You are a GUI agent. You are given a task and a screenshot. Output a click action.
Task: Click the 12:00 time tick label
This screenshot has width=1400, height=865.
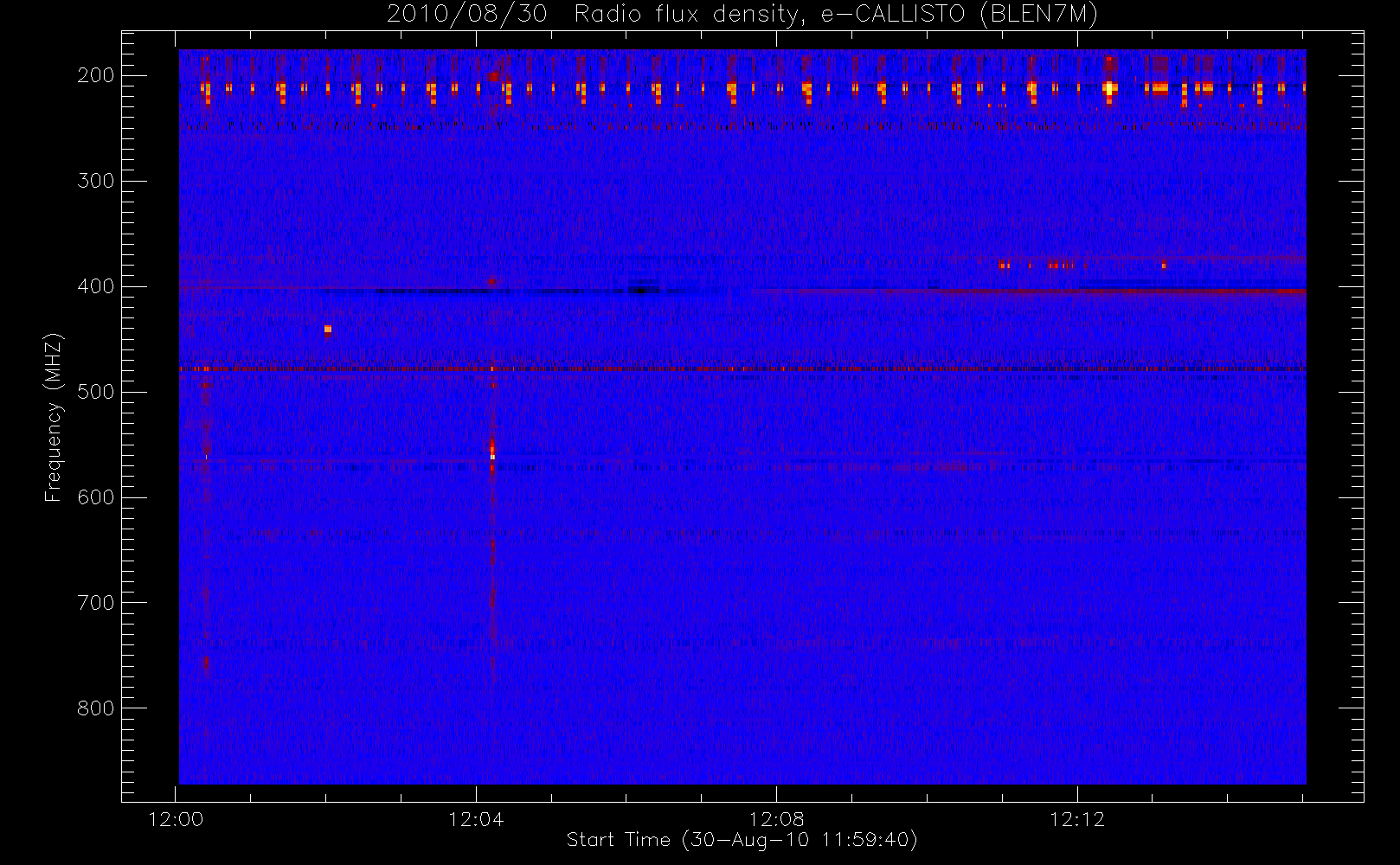click(x=177, y=819)
